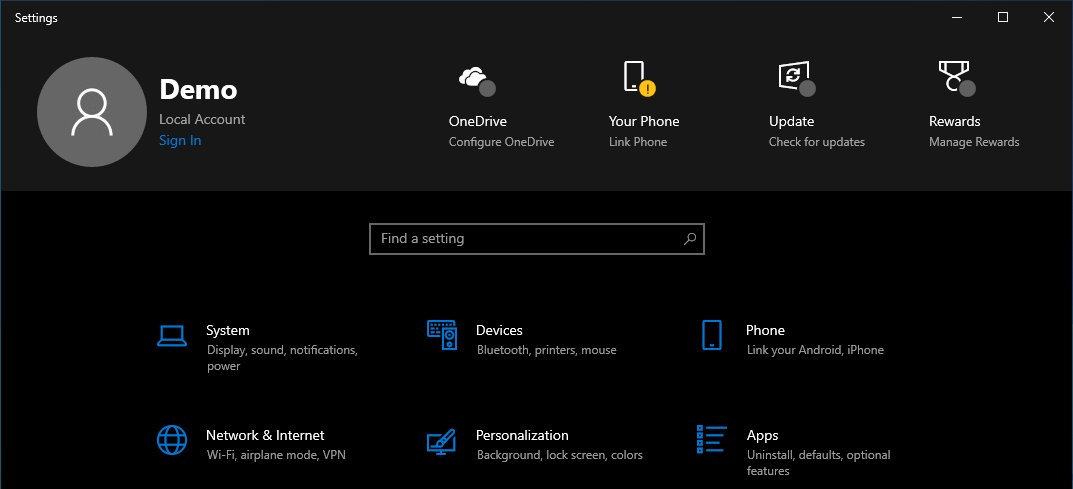Click the Link Phone label
1073x489 pixels.
[638, 142]
